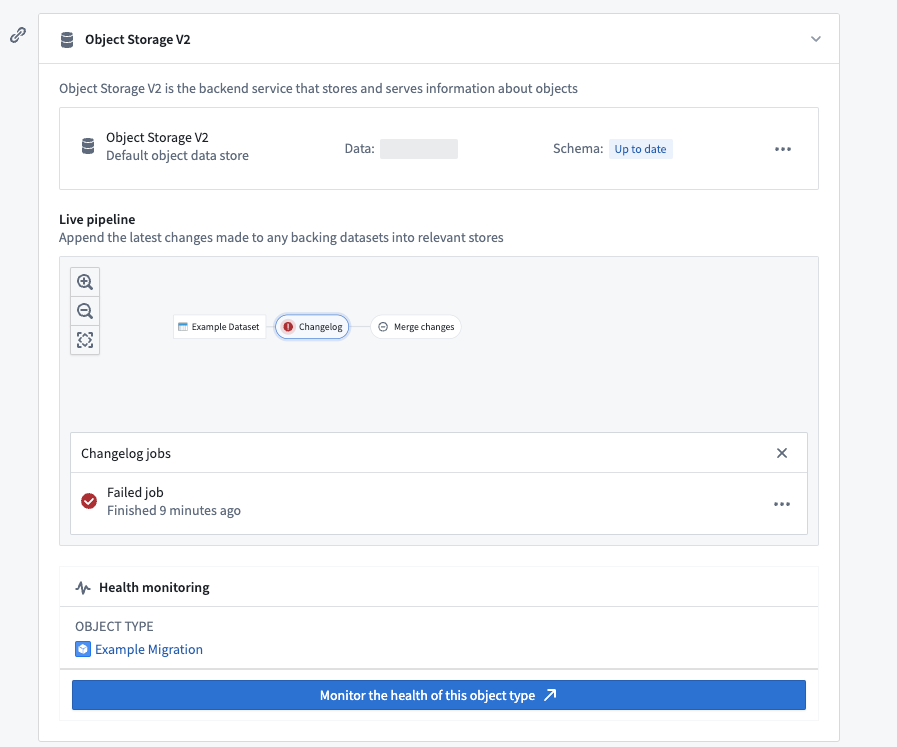Select the Merge changes node
This screenshot has height=747, width=897.
[x=416, y=327]
